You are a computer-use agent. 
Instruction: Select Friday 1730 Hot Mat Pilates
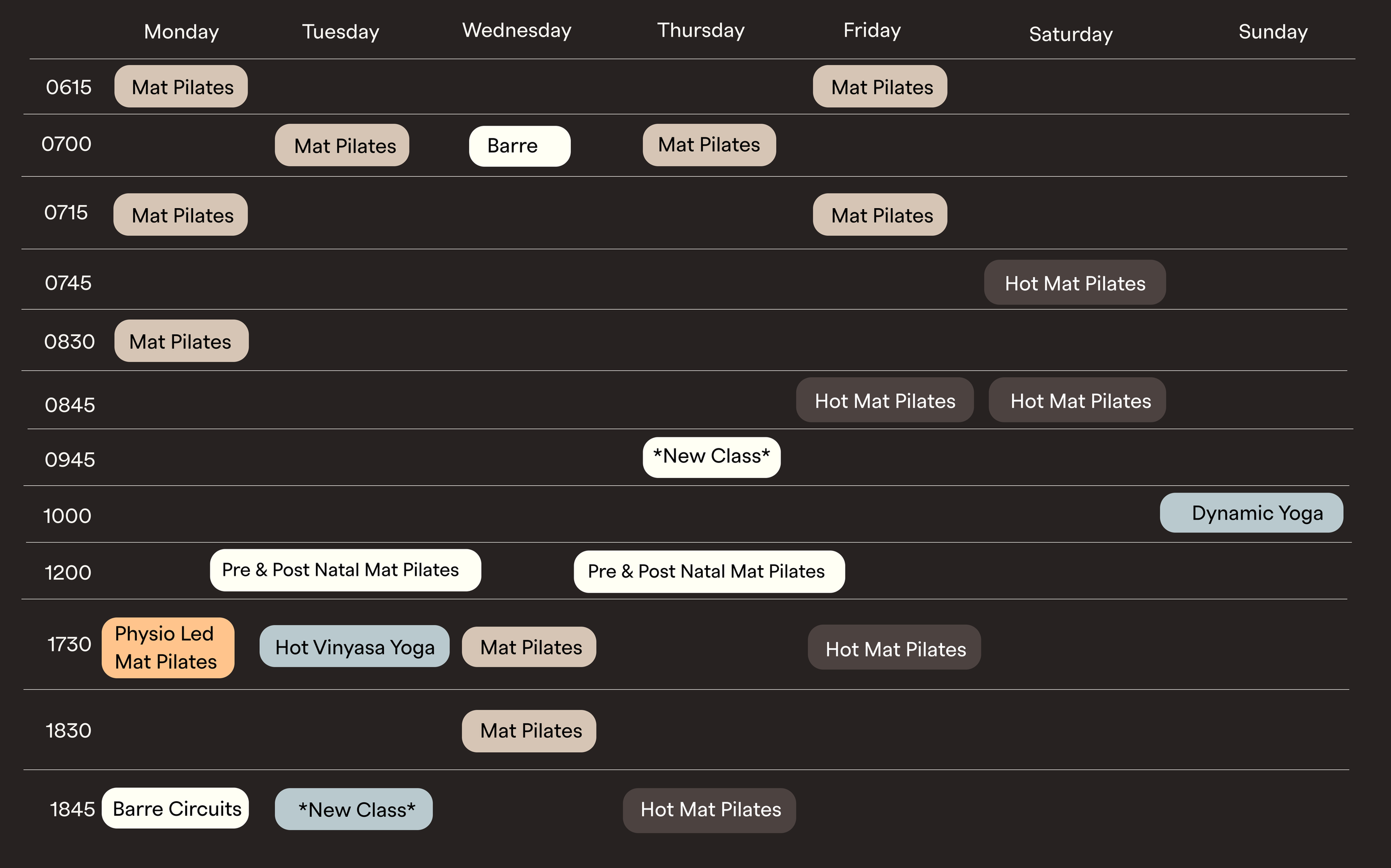(x=895, y=648)
